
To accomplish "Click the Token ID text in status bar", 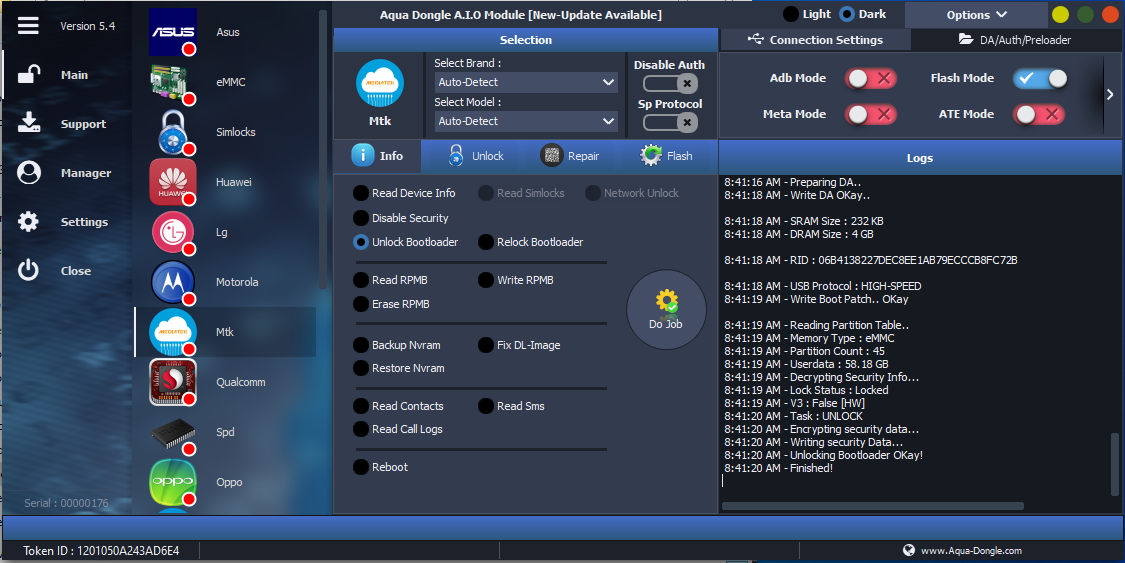I will [x=101, y=551].
